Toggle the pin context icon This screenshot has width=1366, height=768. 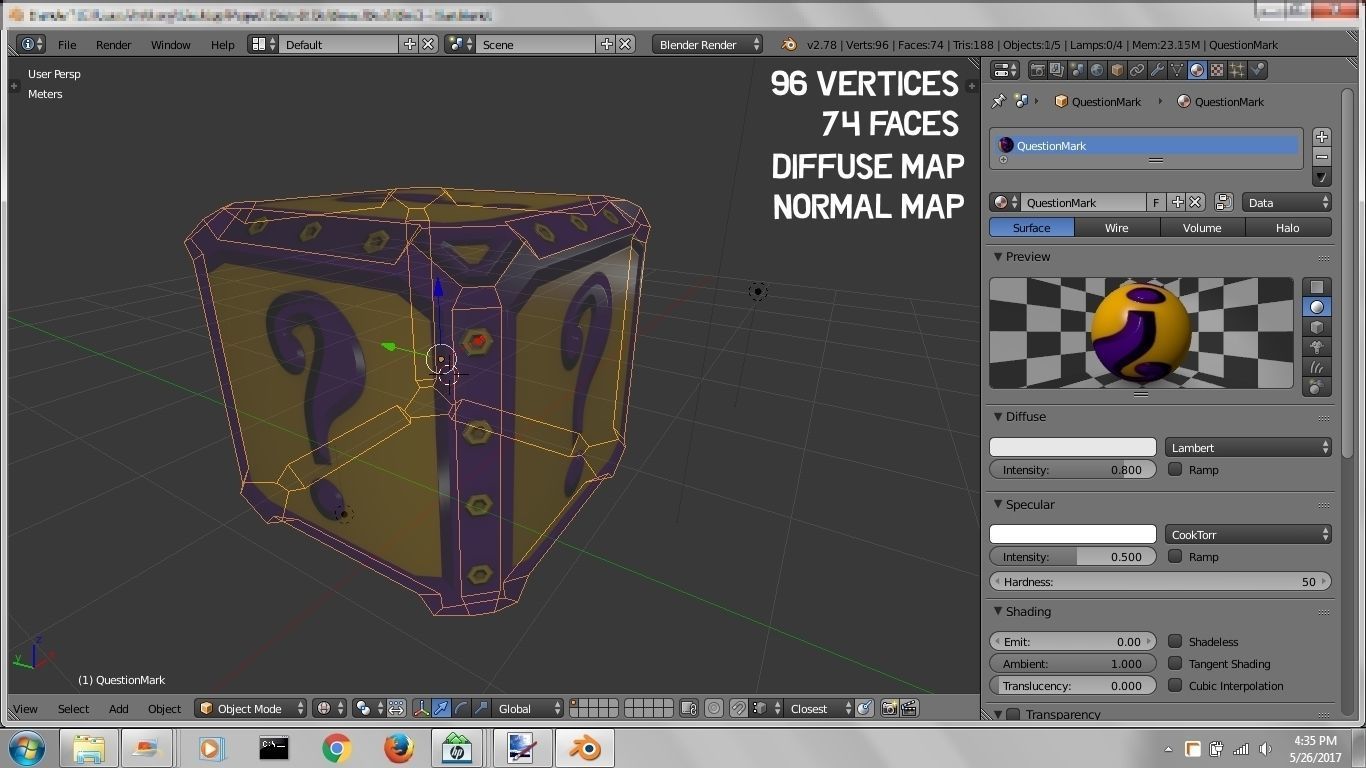998,101
